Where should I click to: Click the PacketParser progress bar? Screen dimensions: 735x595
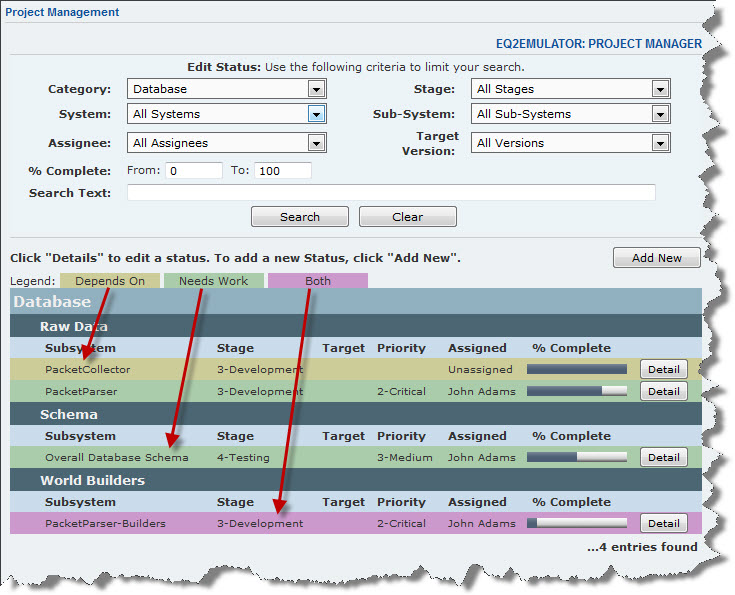pyautogui.click(x=577, y=392)
